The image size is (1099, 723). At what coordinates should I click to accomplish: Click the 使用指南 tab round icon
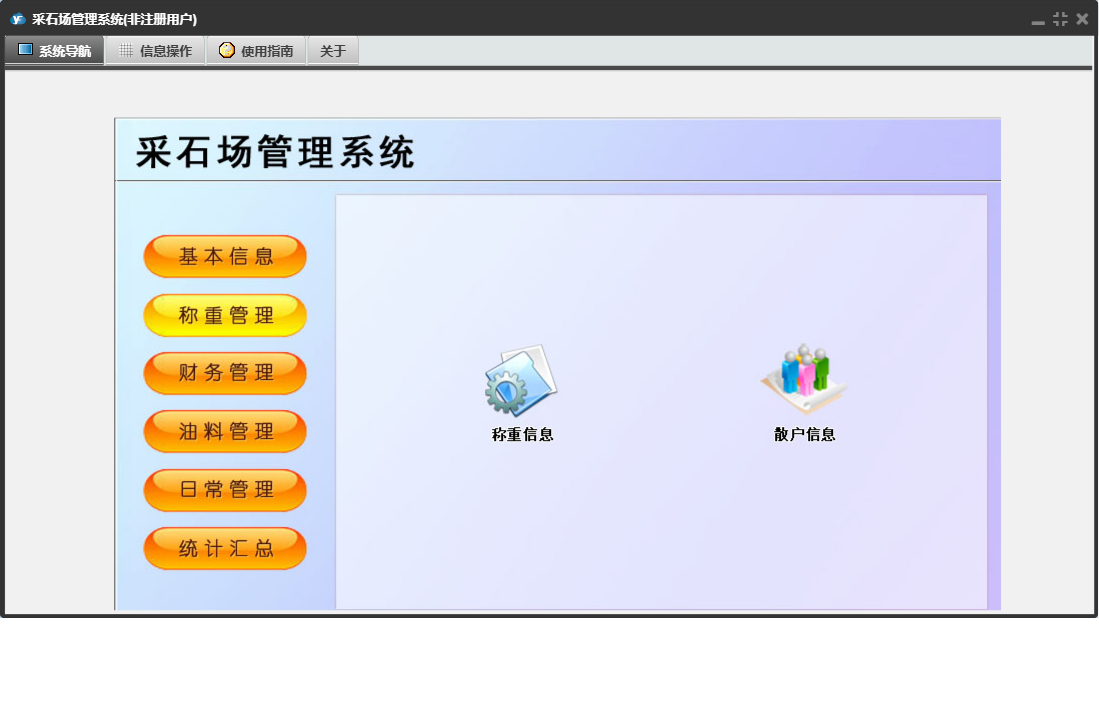[x=226, y=50]
